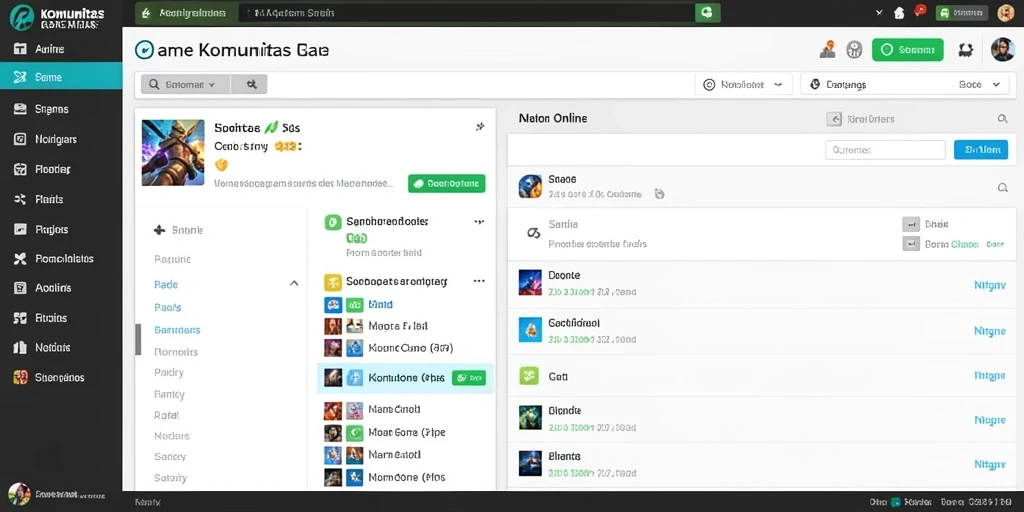The height and width of the screenshot is (512, 1024).
Task: Click the orange person icon in the page header
Action: (828, 50)
